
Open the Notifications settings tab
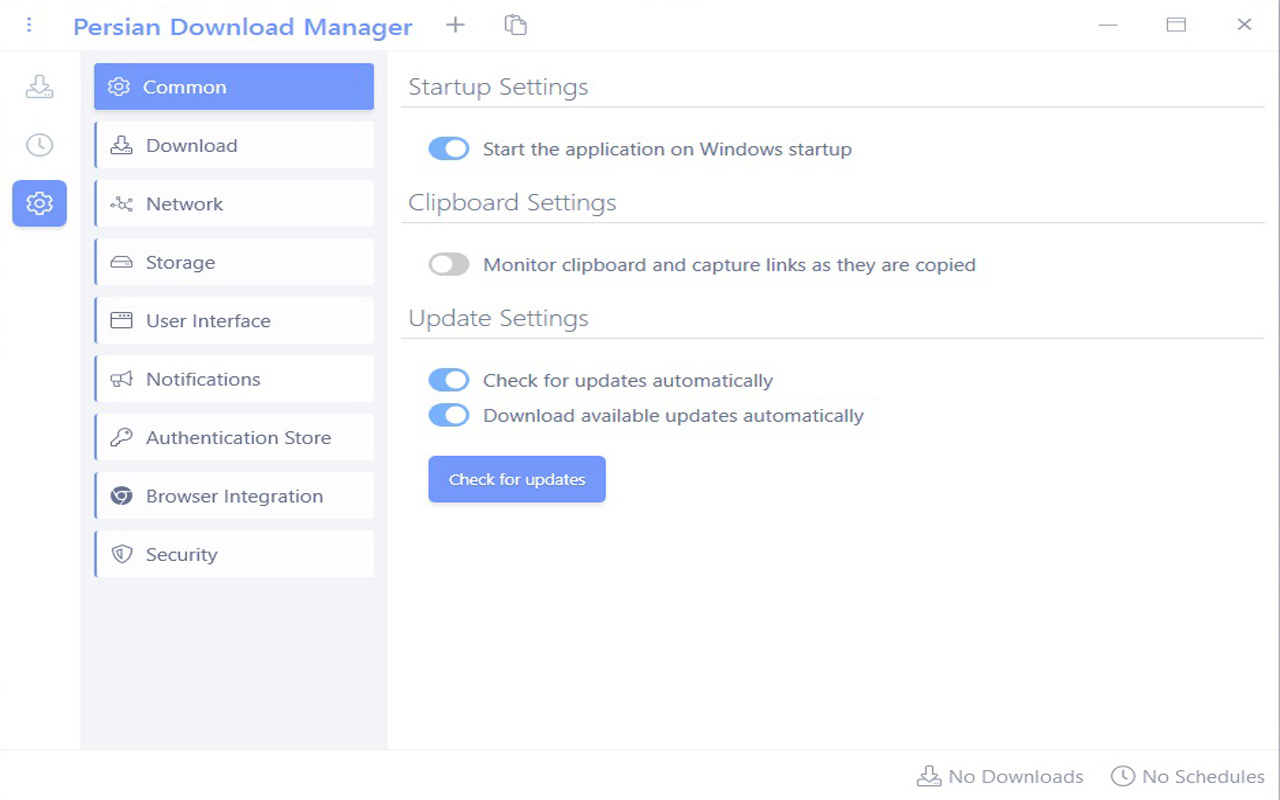234,379
